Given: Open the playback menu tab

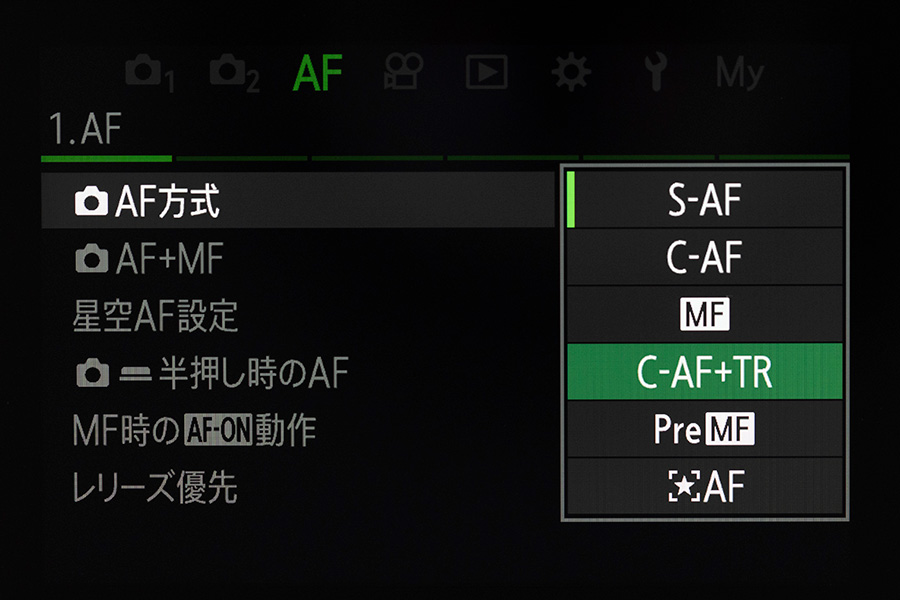Looking at the screenshot, I should (x=487, y=72).
